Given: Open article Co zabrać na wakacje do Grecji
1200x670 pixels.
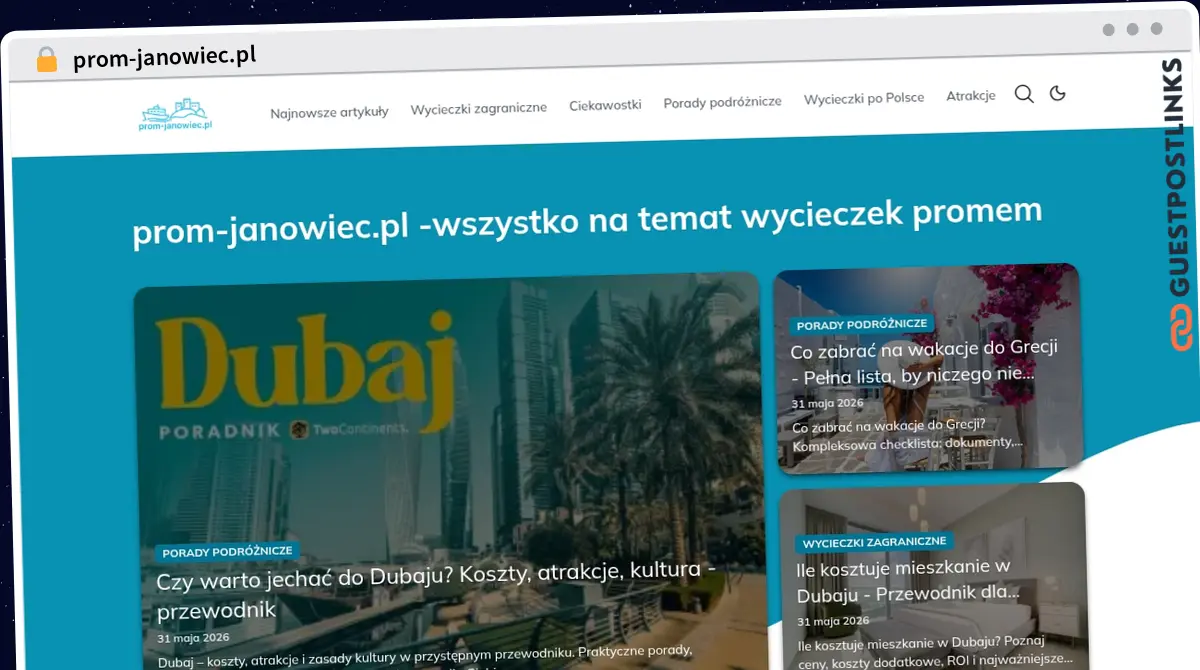Looking at the screenshot, I should pos(923,362).
